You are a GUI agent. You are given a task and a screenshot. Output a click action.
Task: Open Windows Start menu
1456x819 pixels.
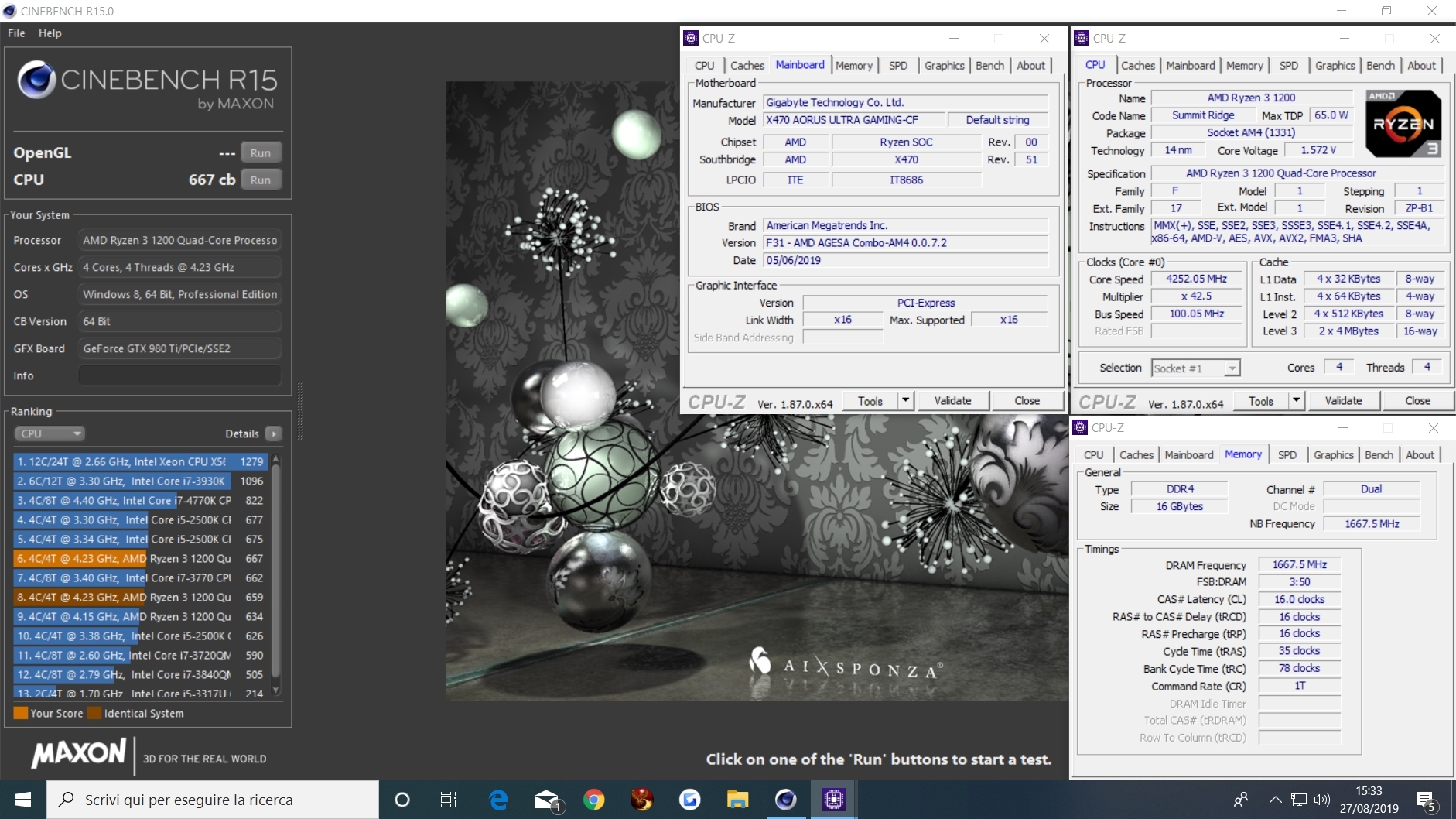(x=22, y=800)
